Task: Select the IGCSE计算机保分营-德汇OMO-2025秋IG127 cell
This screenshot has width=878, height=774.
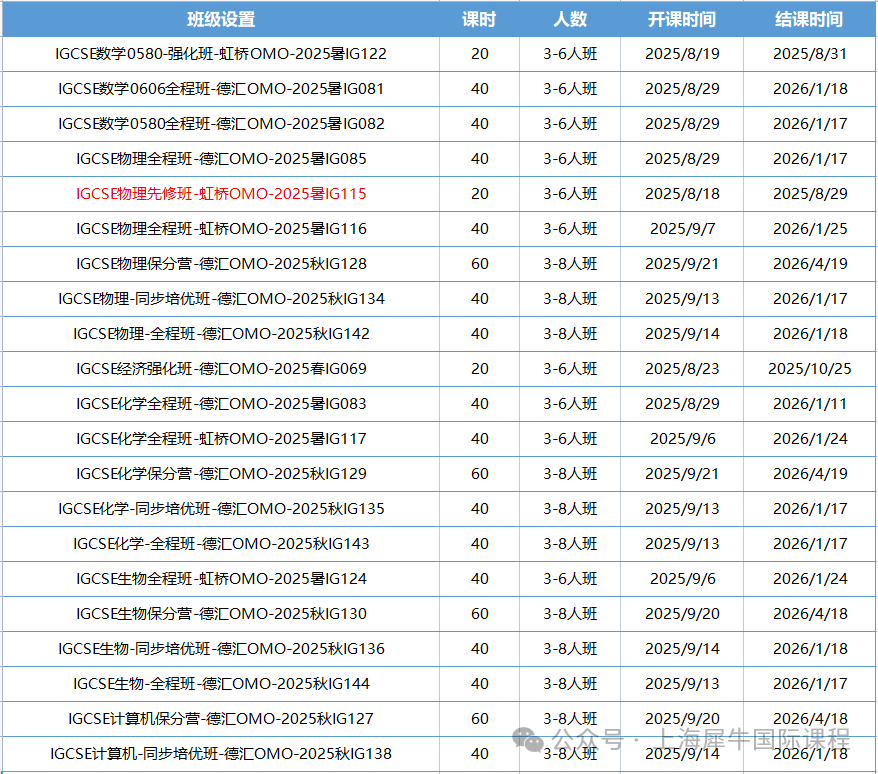Action: coord(221,719)
